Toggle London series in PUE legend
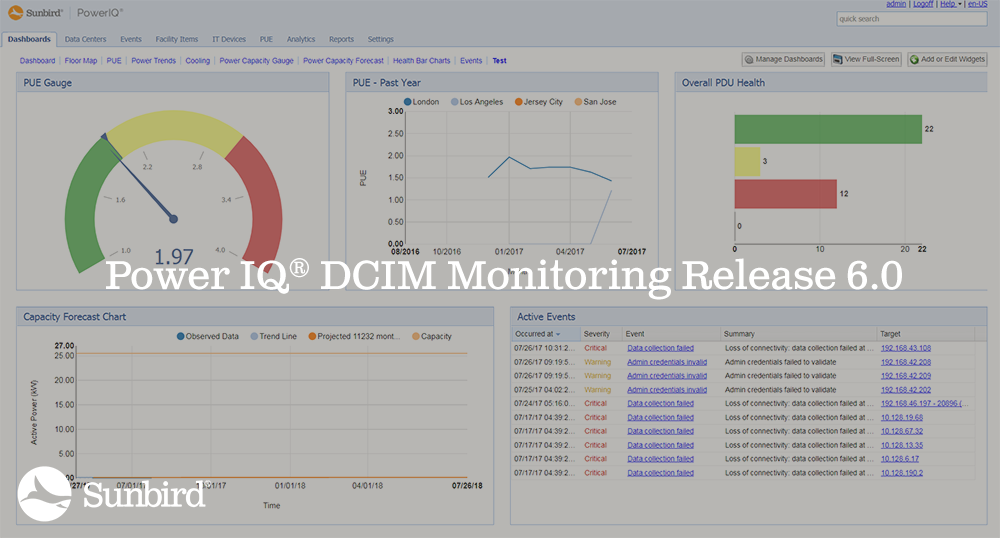The width and height of the screenshot is (1000, 538). coord(421,102)
